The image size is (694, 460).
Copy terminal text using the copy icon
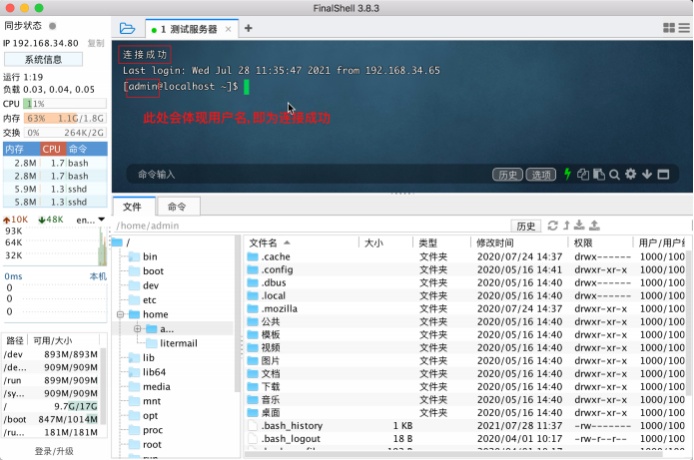pyautogui.click(x=583, y=174)
